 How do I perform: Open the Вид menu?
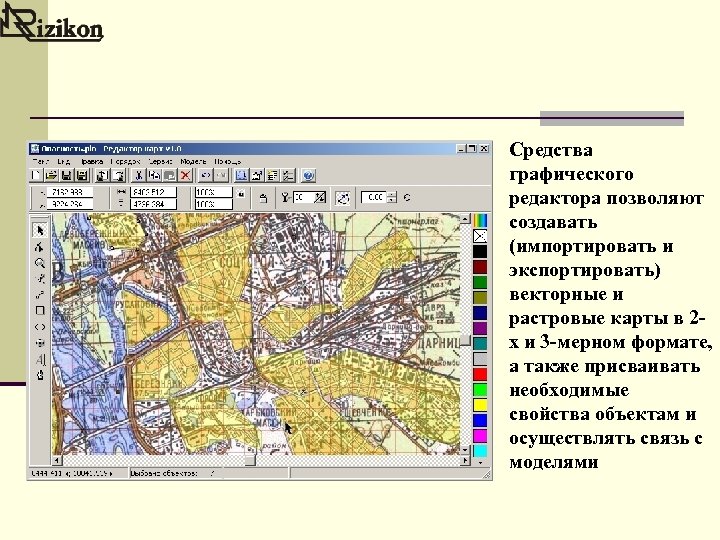click(64, 162)
